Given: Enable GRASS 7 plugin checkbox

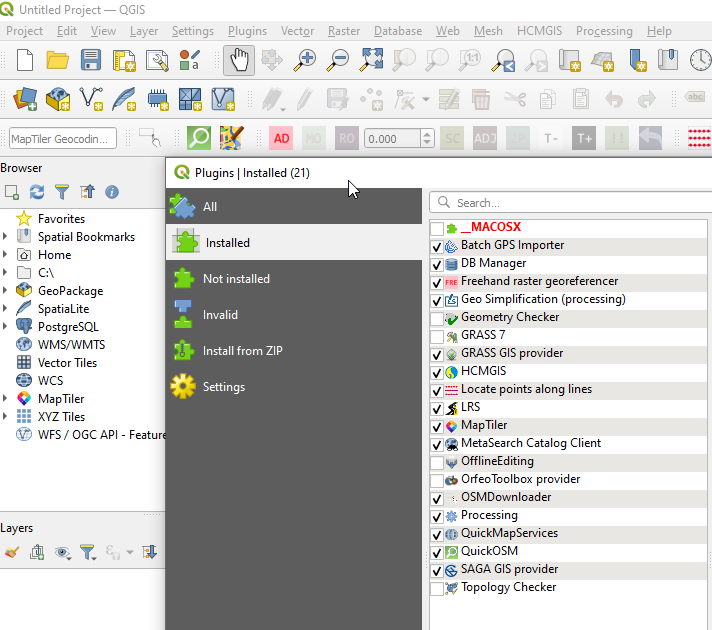Looking at the screenshot, I should tap(437, 337).
